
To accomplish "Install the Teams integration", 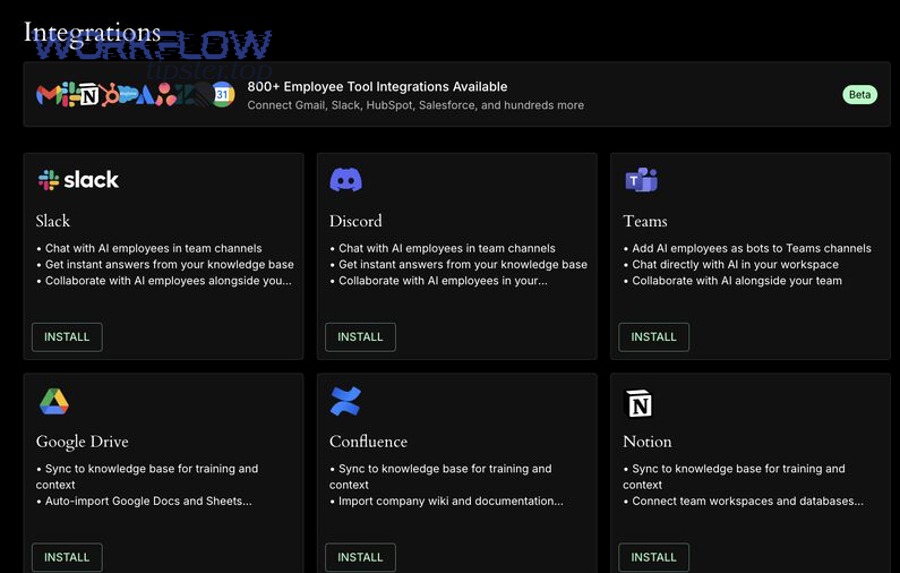I will point(654,337).
